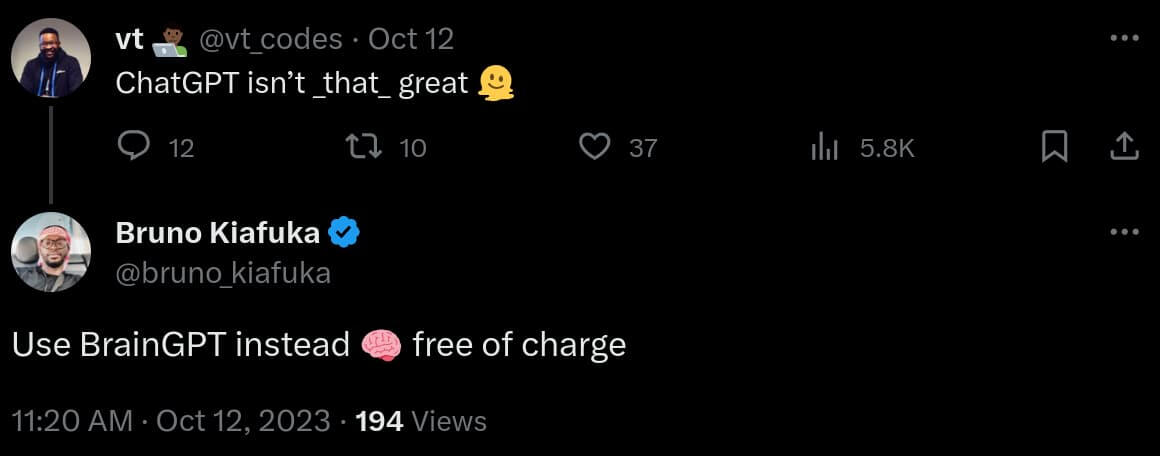1160x456 pixels.
Task: Click the "Use BrainGPT instead" reply text
Action: click(x=181, y=345)
